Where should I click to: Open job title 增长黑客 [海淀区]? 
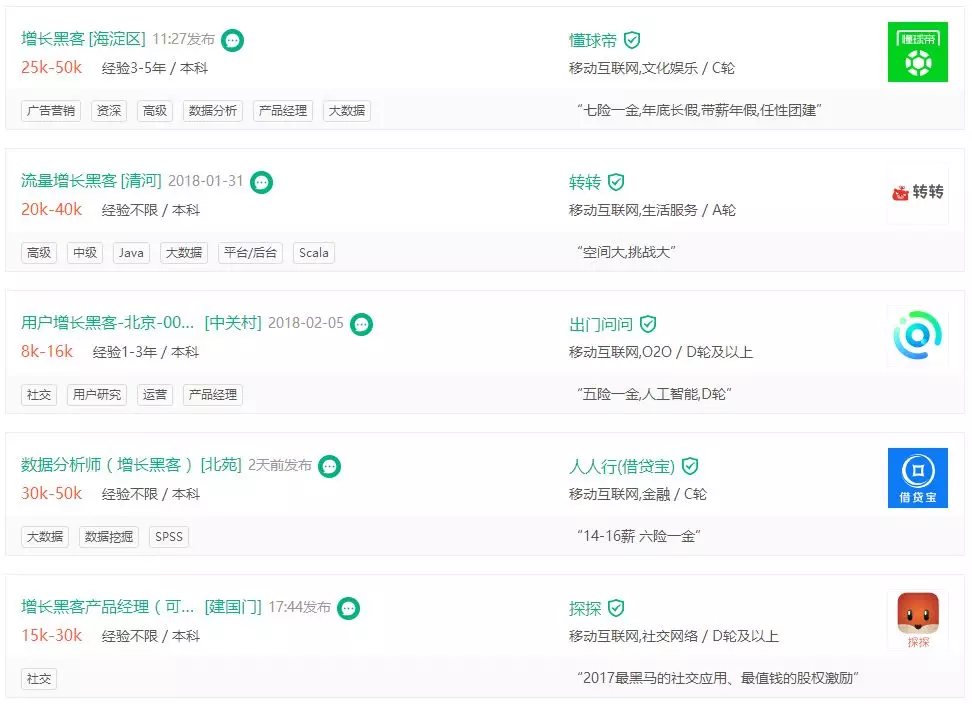pos(83,39)
